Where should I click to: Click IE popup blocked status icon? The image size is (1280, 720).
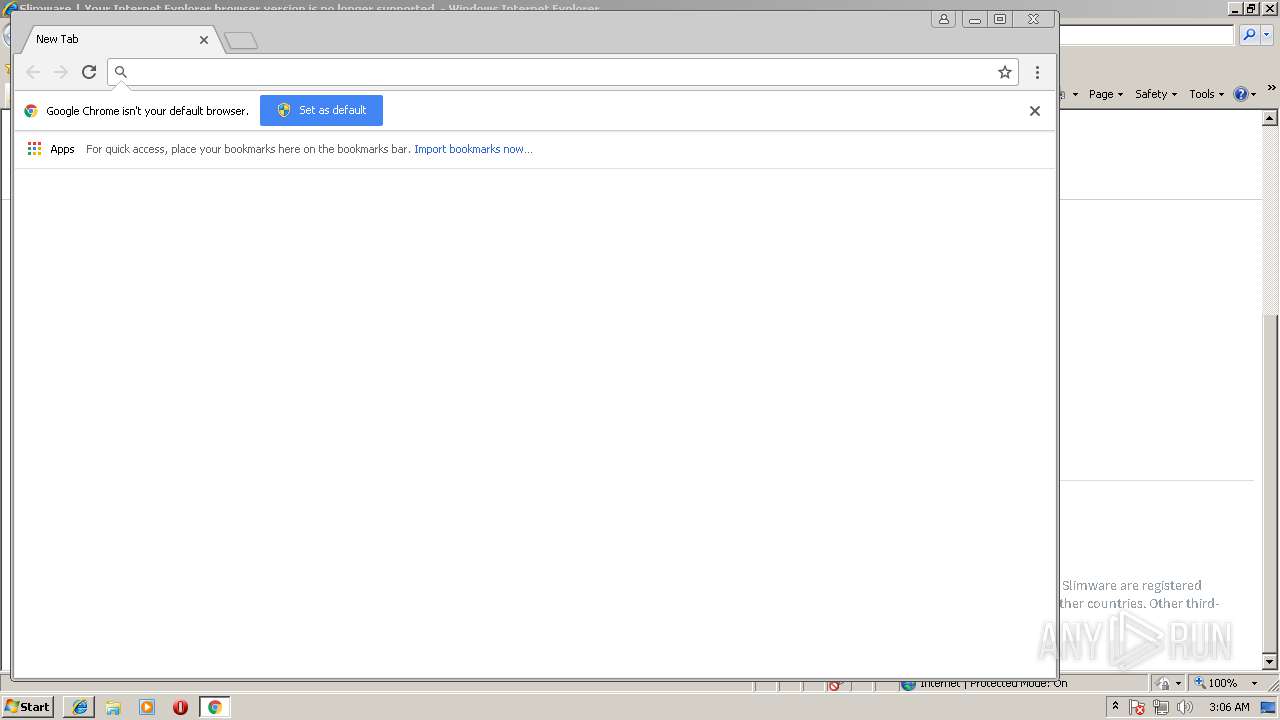click(x=835, y=685)
